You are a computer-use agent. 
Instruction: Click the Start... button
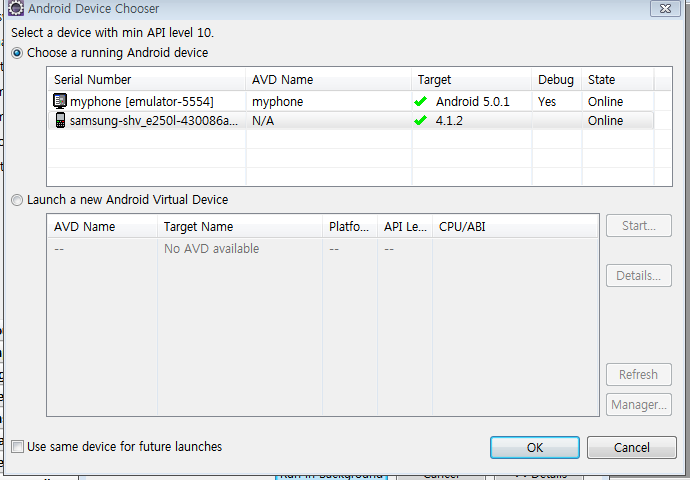click(x=639, y=226)
